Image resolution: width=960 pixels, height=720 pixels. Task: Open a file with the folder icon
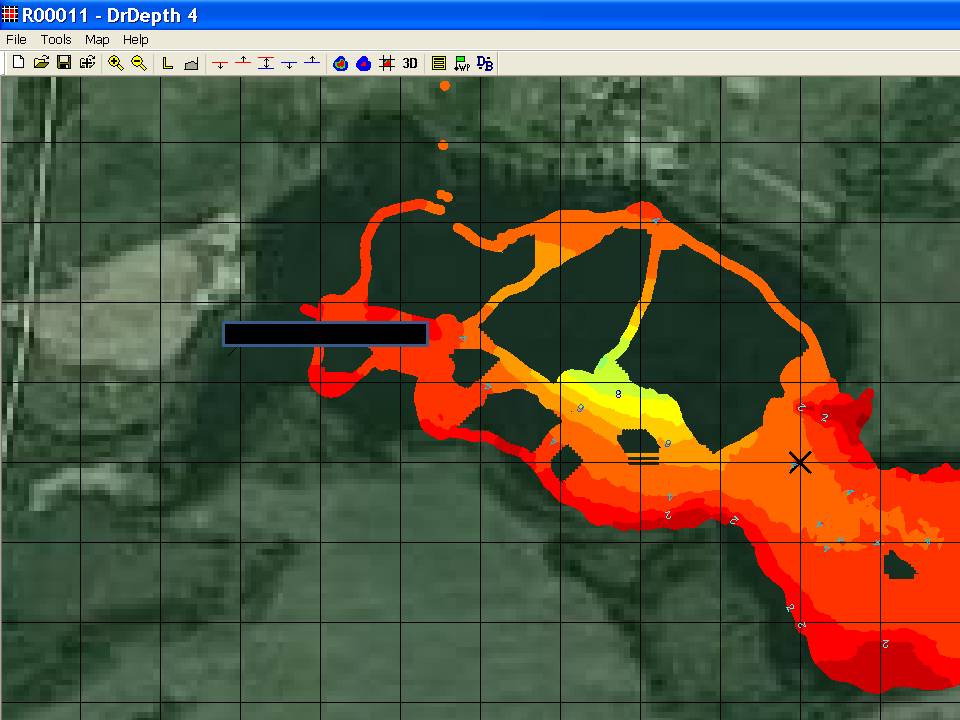click(x=41, y=63)
